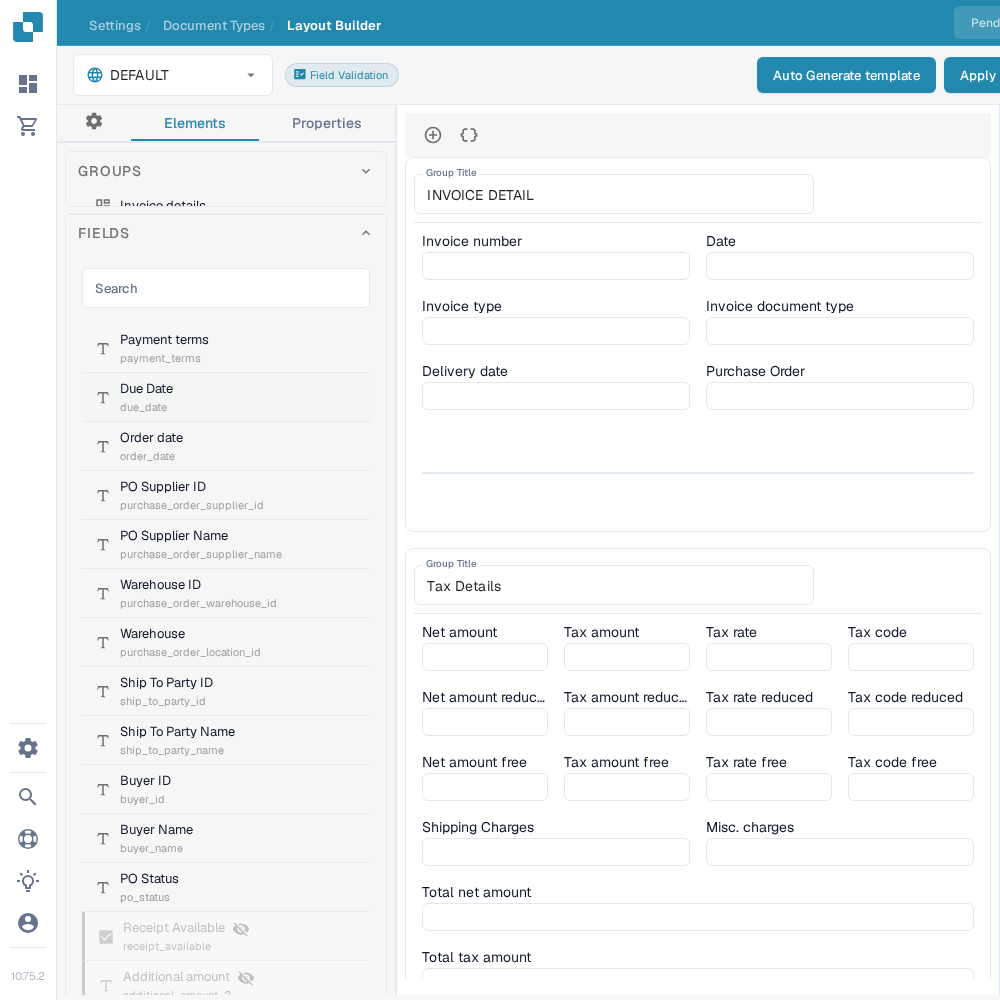Edit the Tax Details group title field
The image size is (1000, 1000).
[614, 585]
